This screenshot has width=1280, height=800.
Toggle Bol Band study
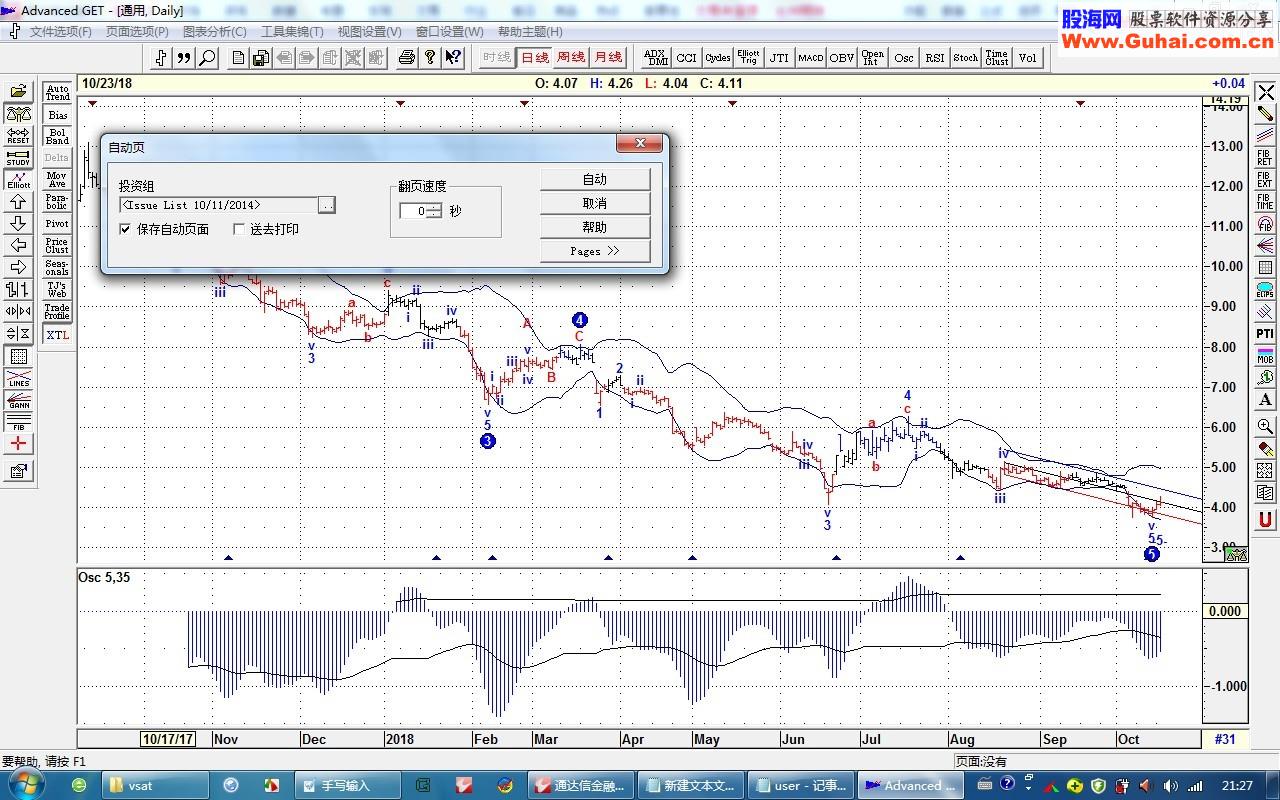[x=58, y=136]
